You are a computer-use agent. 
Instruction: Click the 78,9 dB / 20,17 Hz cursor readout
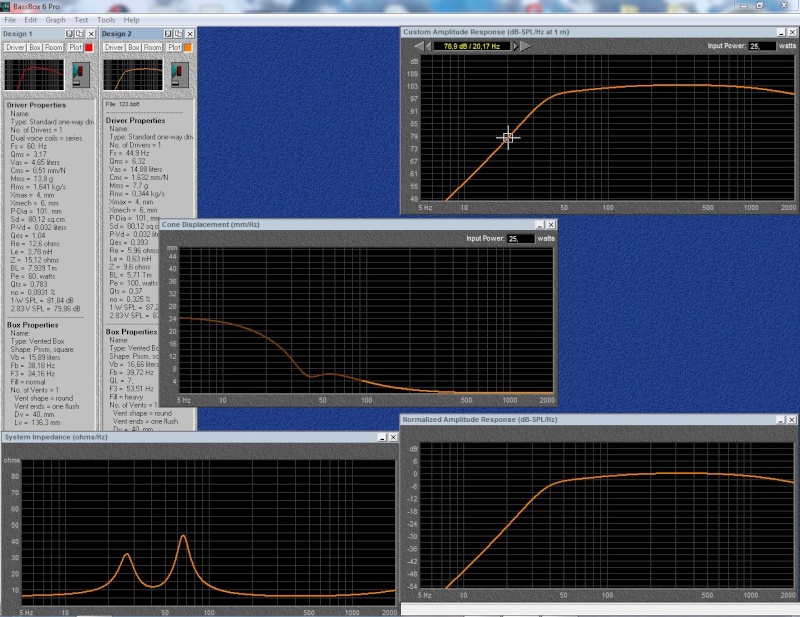[472, 46]
